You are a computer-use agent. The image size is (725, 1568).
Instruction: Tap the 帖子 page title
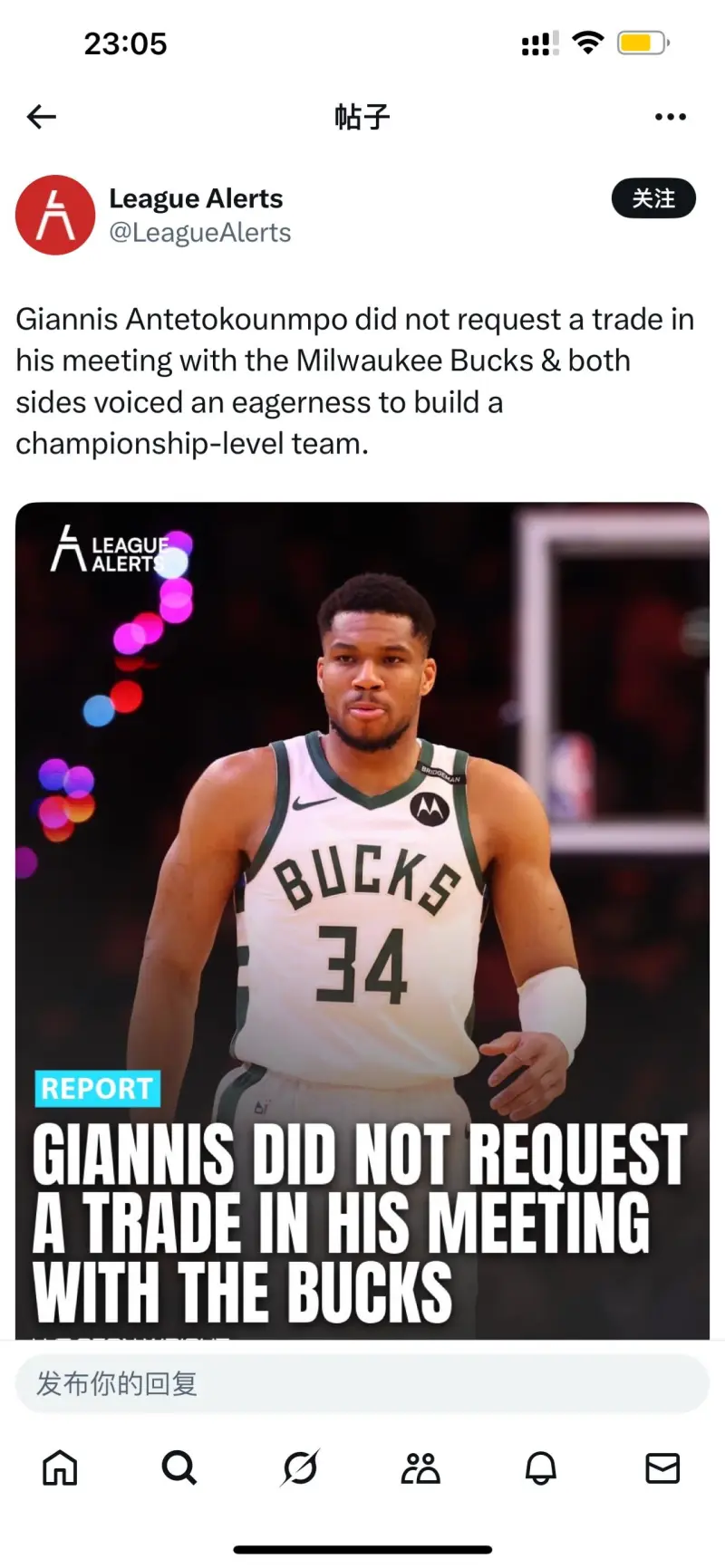point(362,117)
